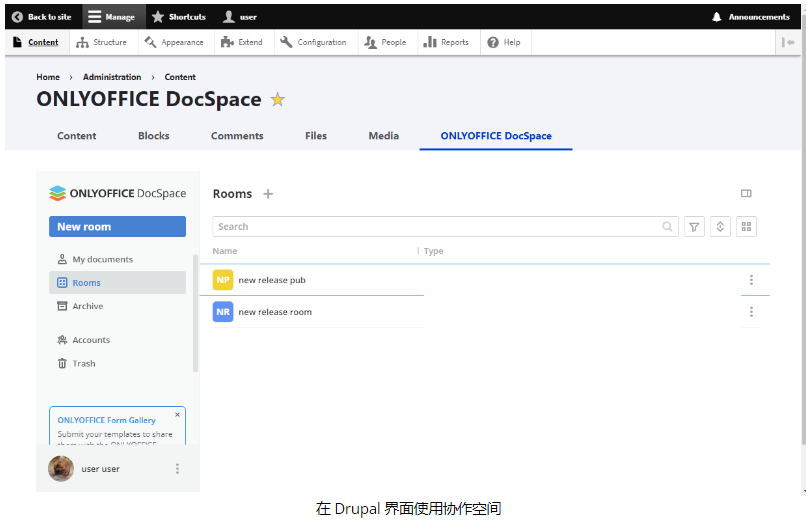Open new release room more options
The height and width of the screenshot is (521, 806).
(x=751, y=312)
